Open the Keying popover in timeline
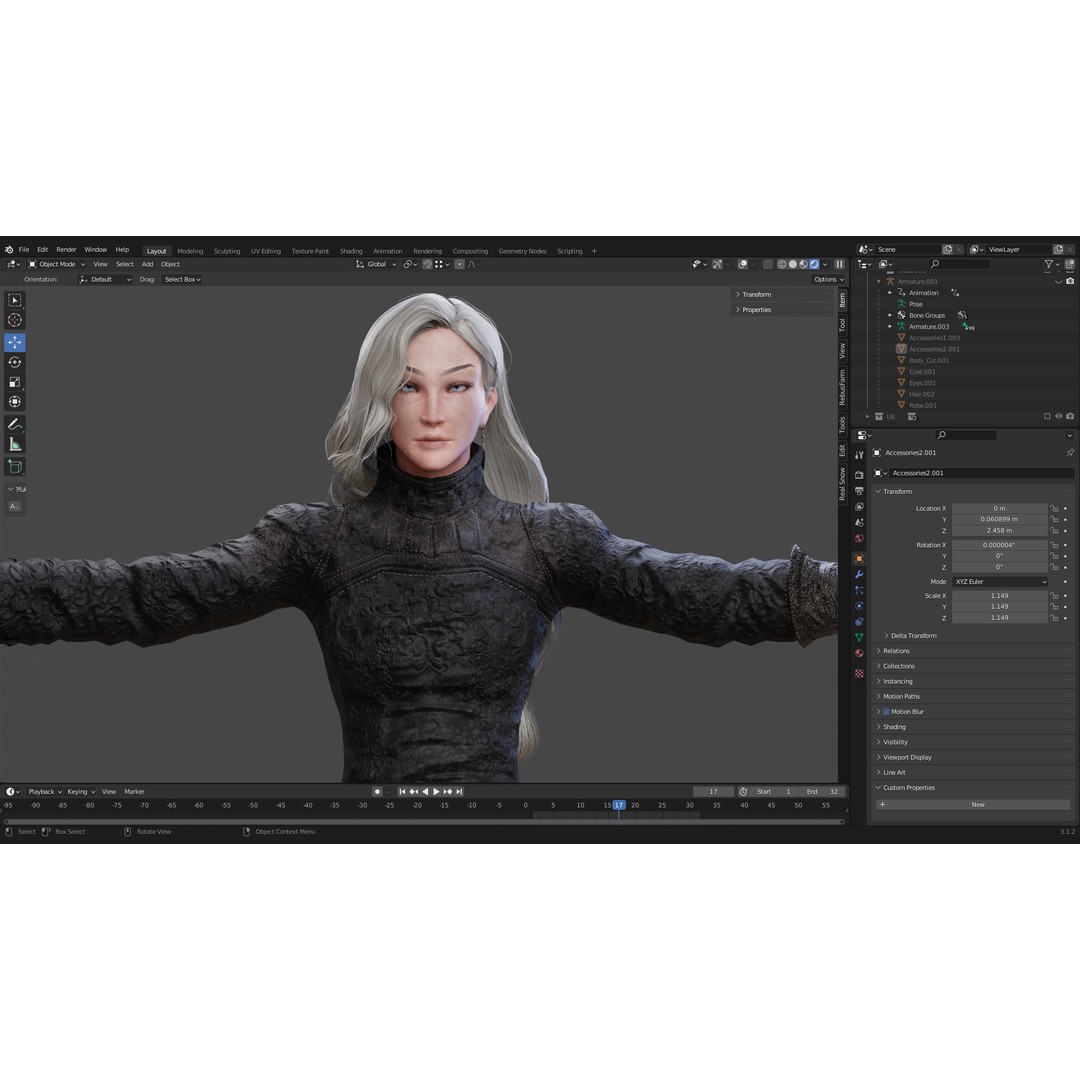The height and width of the screenshot is (1080, 1080). 81,791
